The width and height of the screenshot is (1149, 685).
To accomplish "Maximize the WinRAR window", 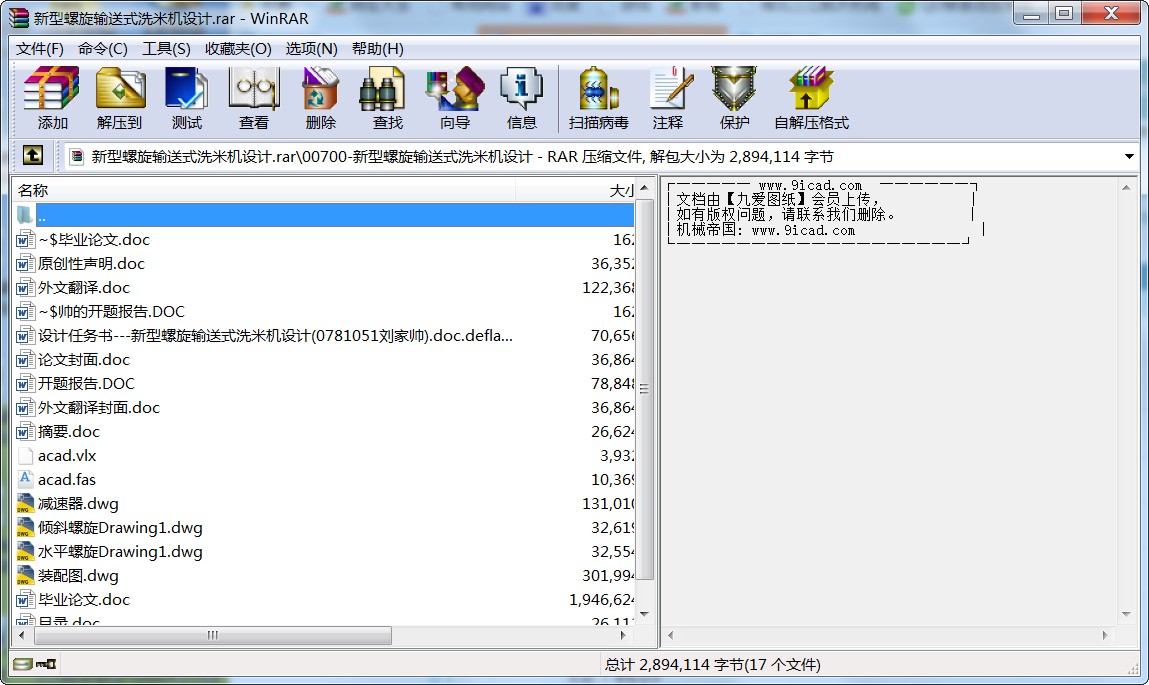I will [1064, 13].
